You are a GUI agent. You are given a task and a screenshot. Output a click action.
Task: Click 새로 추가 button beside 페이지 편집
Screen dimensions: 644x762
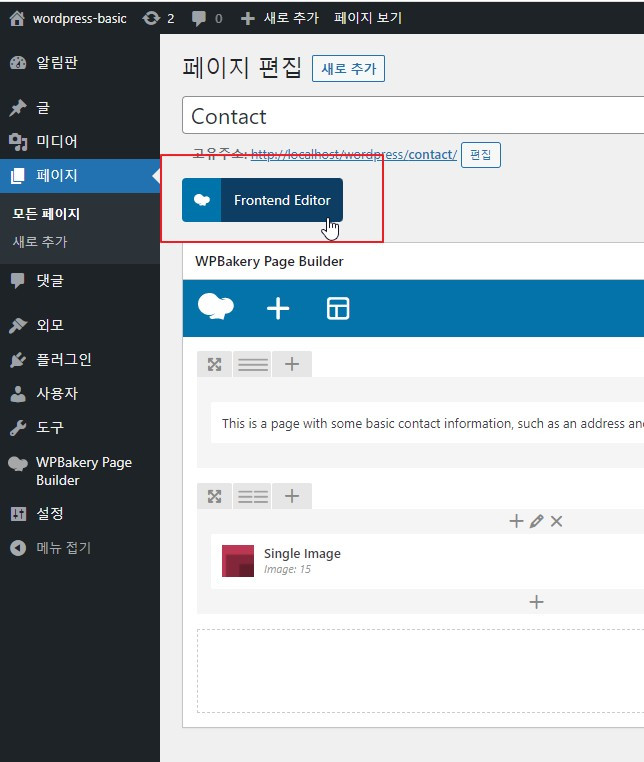(x=348, y=69)
